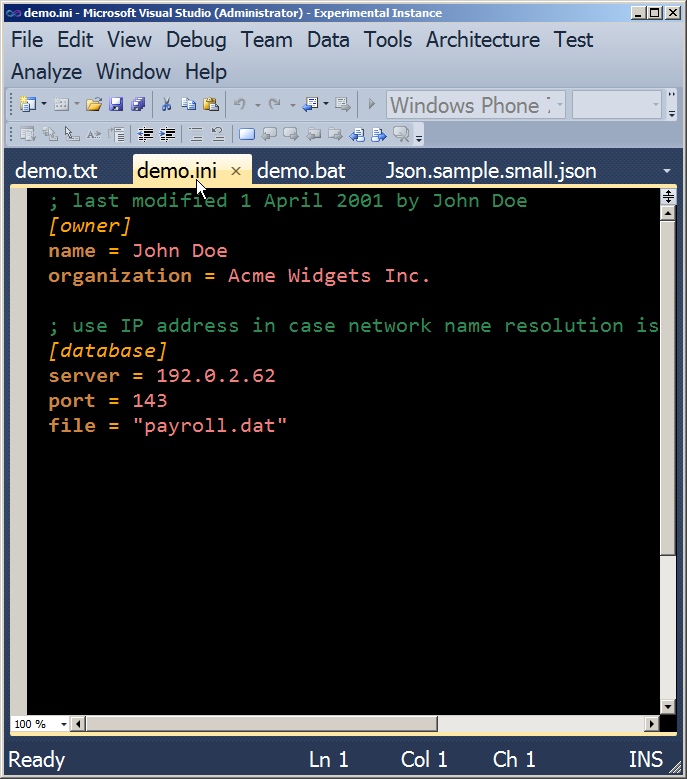Open the empty solution configuration combo box
The width and height of the screenshot is (687, 779).
click(x=616, y=104)
